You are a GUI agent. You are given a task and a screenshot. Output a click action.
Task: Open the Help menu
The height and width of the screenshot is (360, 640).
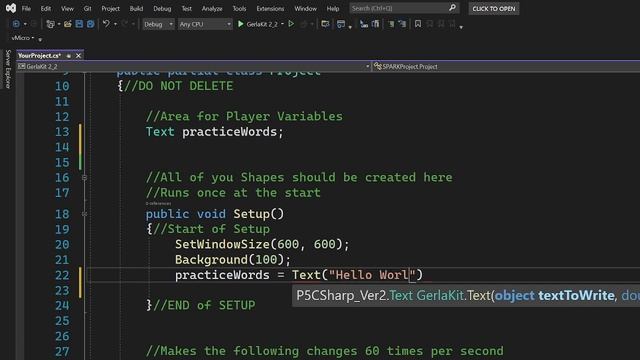333,9
